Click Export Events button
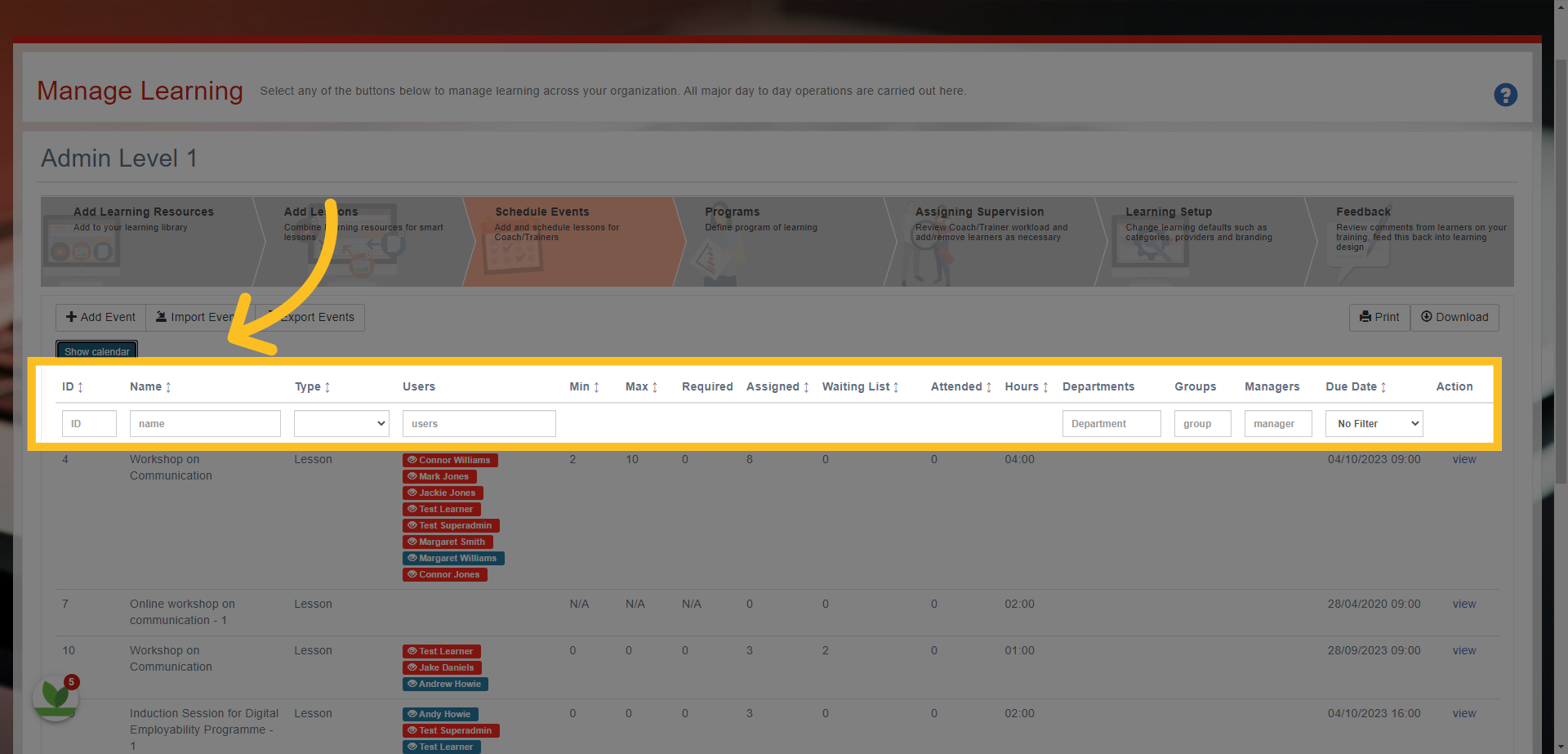 (x=310, y=318)
